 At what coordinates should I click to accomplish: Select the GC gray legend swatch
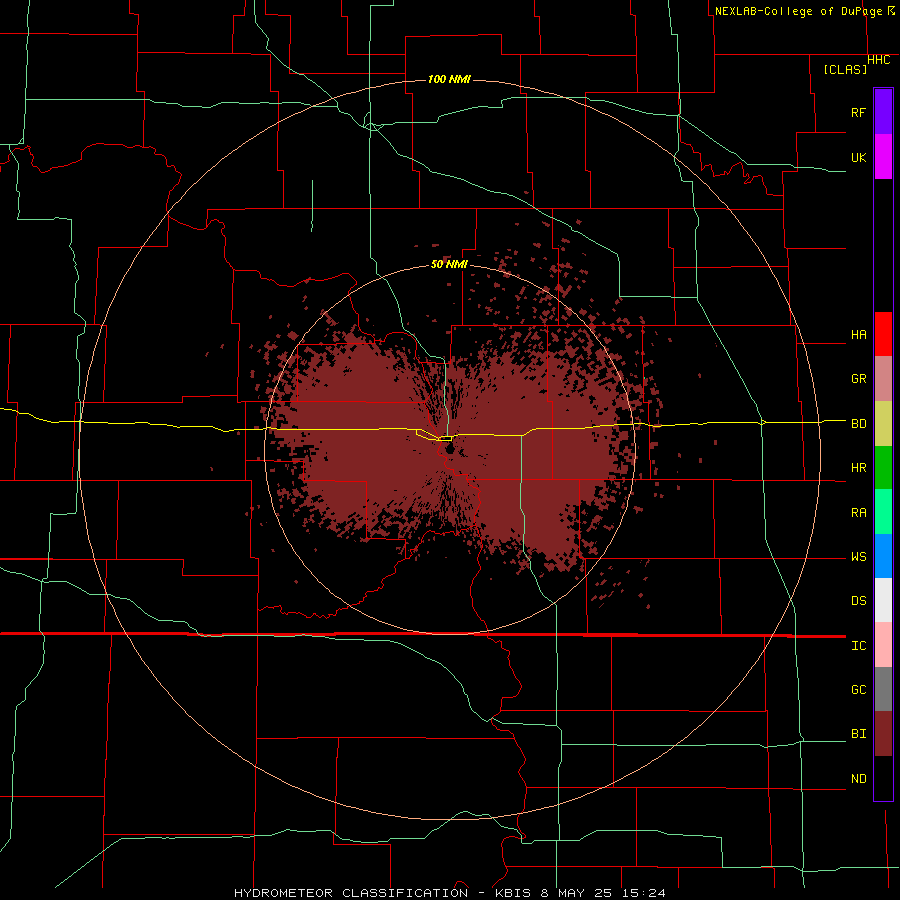point(883,689)
